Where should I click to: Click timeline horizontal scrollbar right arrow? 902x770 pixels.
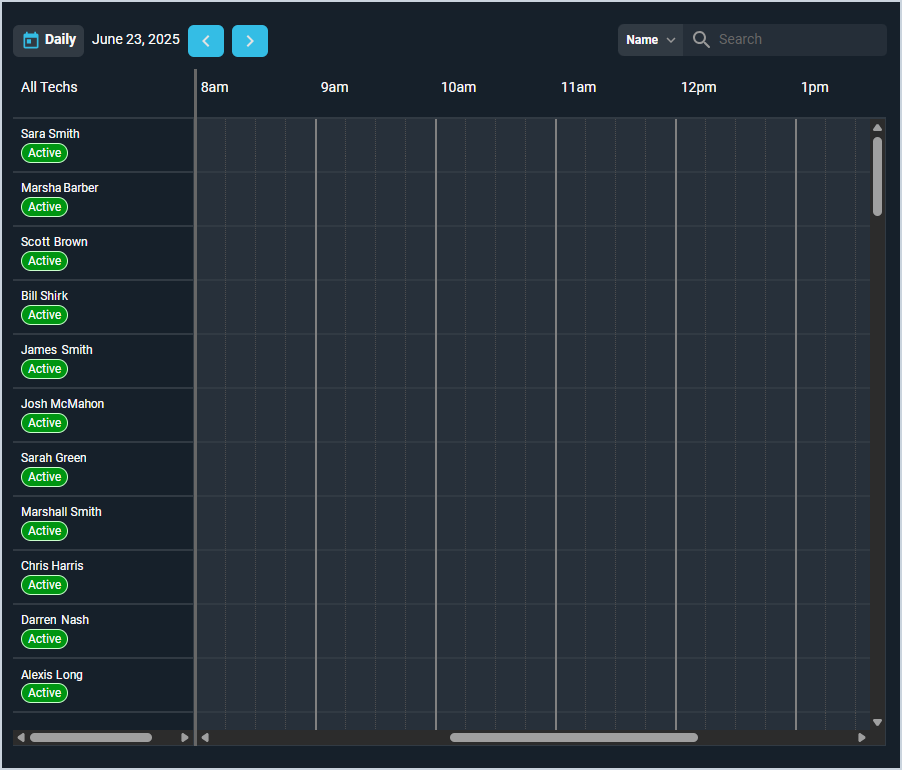[862, 738]
